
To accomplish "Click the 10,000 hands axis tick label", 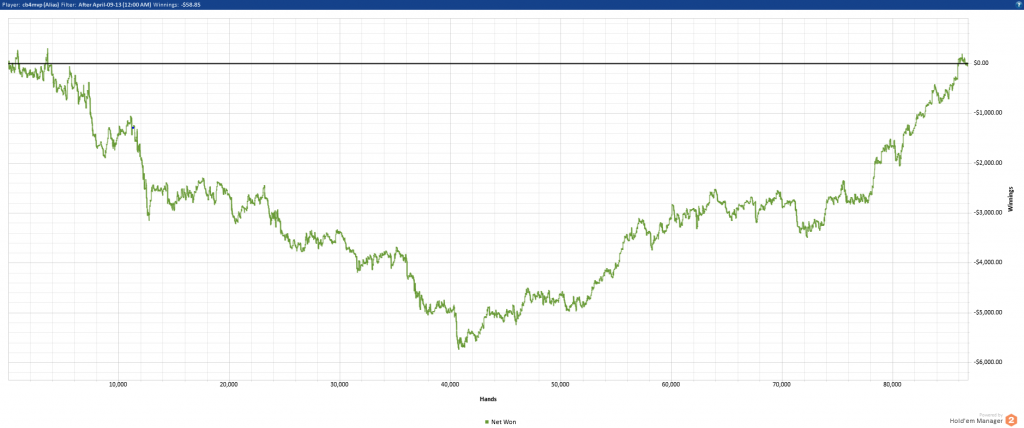I will [117, 385].
